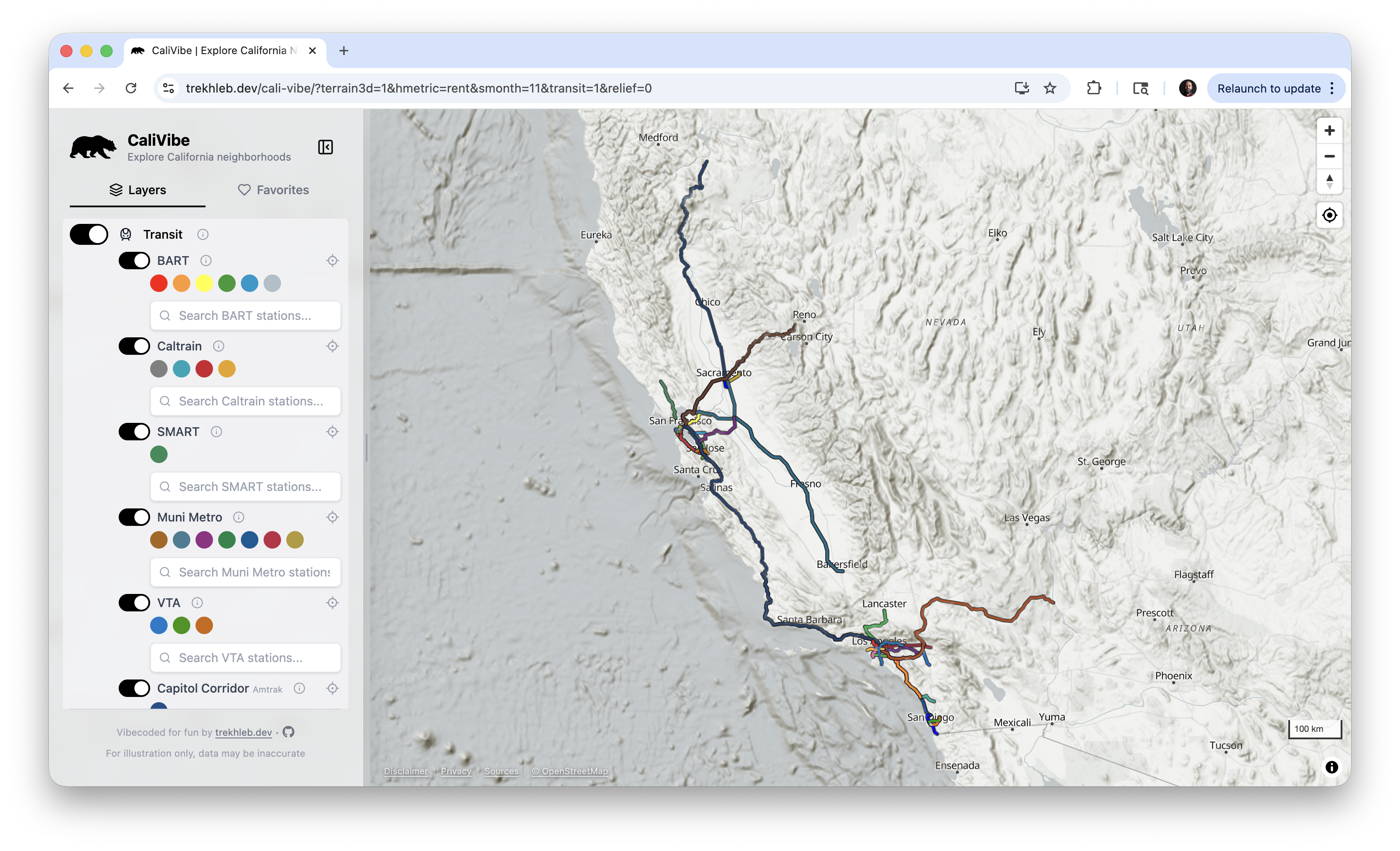Go back in browser history

click(x=68, y=88)
